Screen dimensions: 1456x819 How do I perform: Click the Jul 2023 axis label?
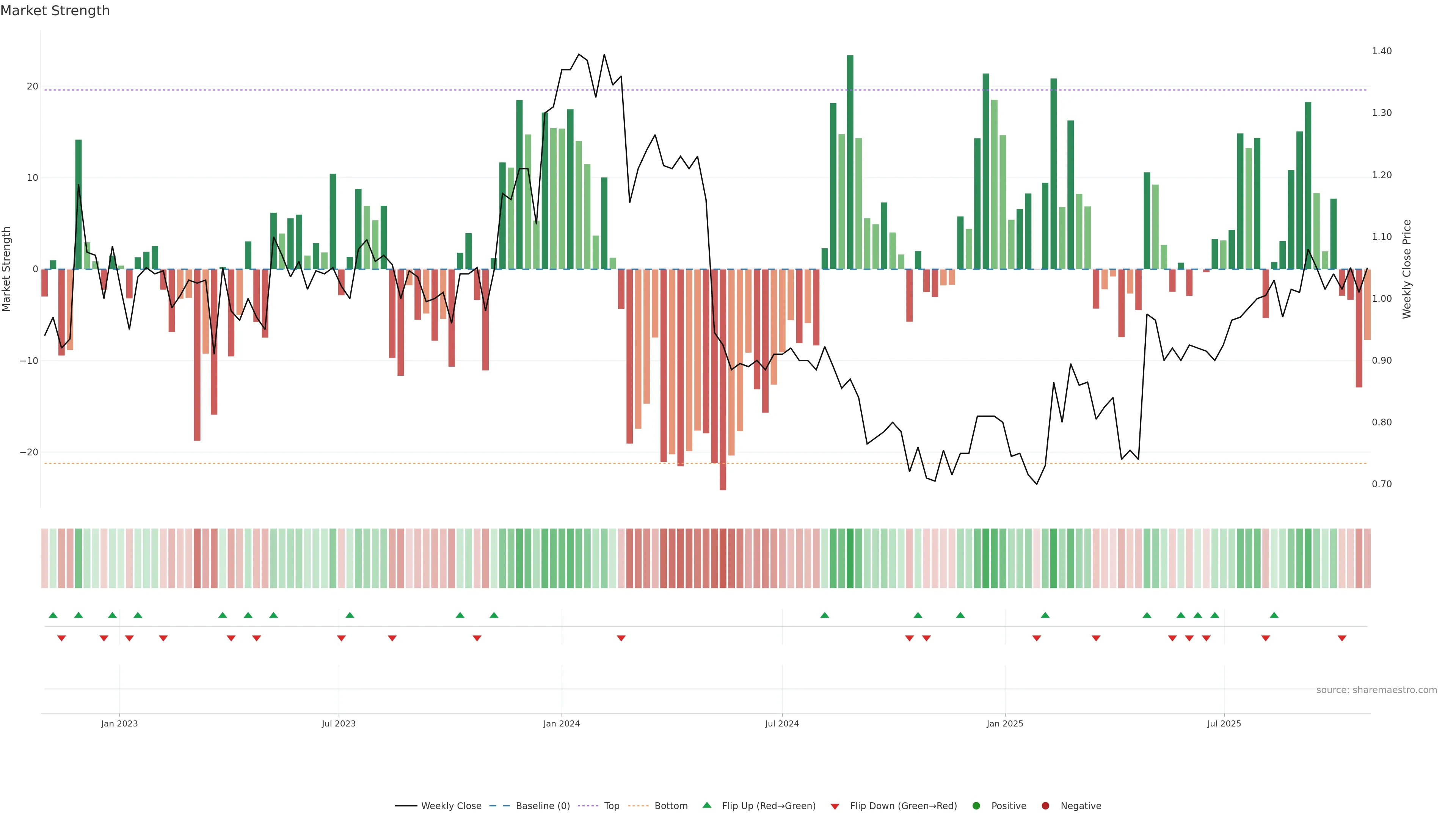pyautogui.click(x=339, y=723)
